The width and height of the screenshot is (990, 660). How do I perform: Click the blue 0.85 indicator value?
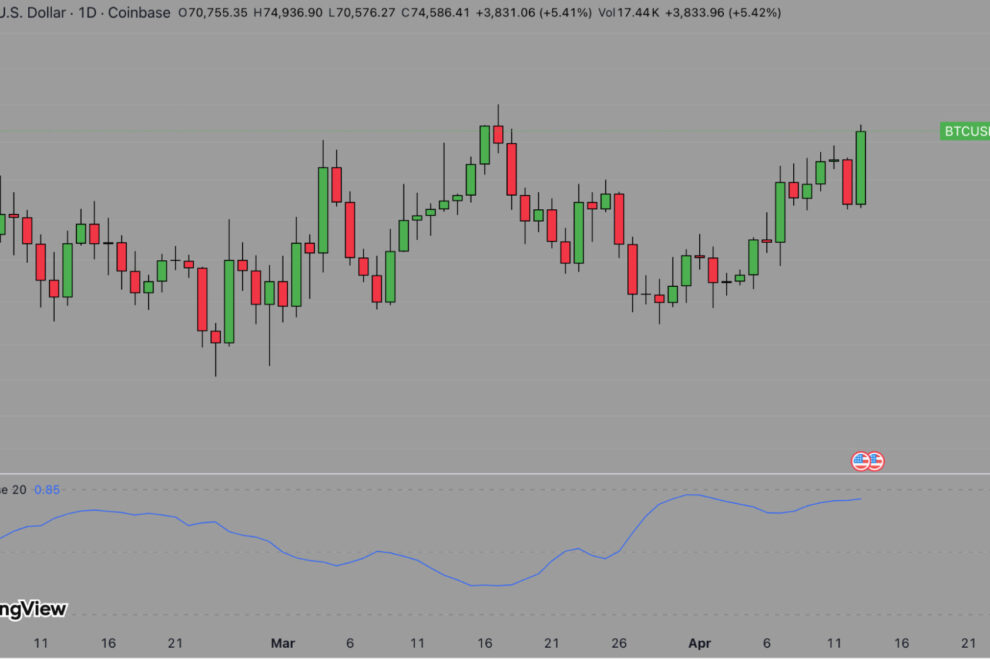click(x=47, y=490)
